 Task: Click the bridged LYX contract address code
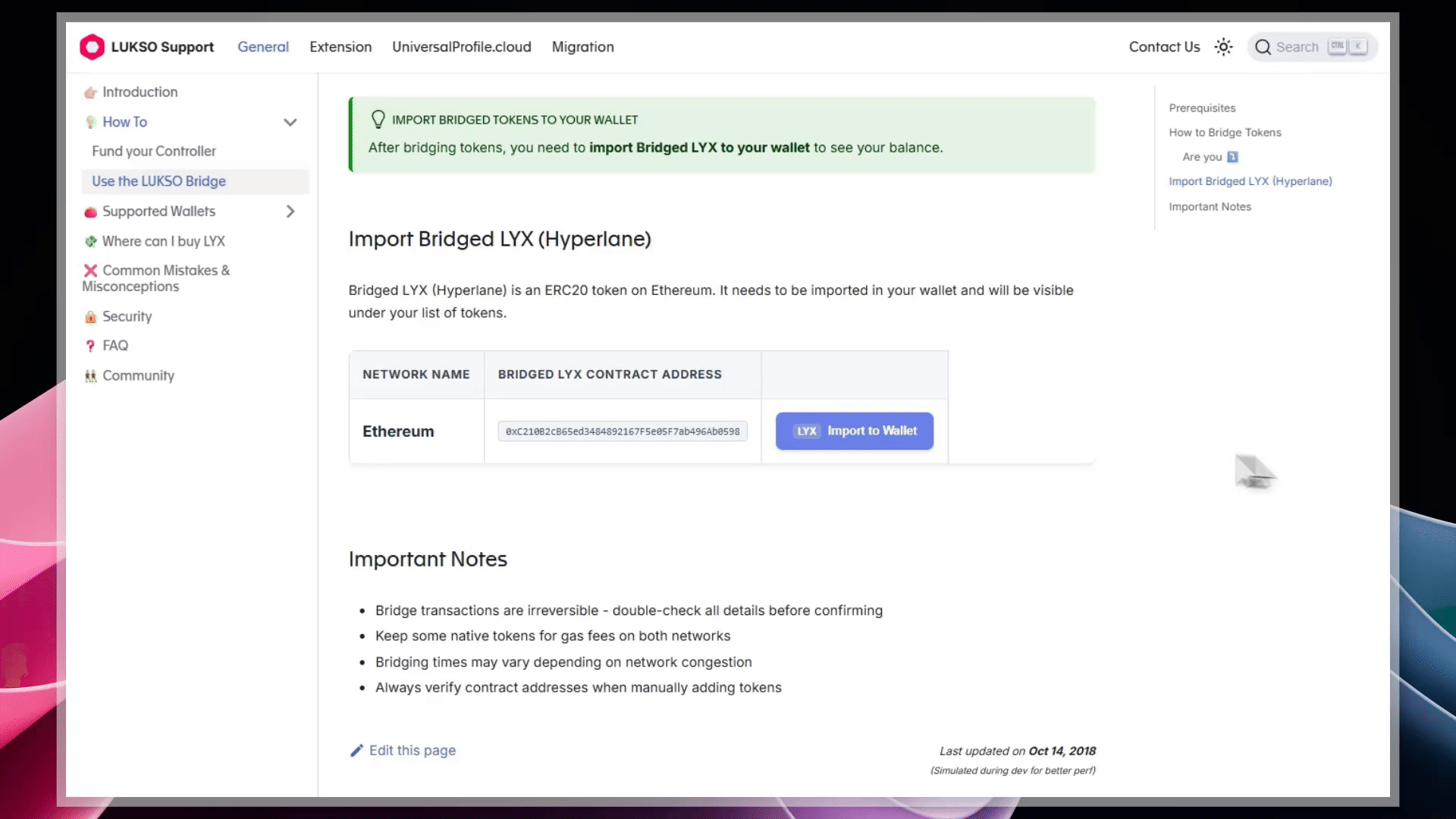click(x=623, y=431)
